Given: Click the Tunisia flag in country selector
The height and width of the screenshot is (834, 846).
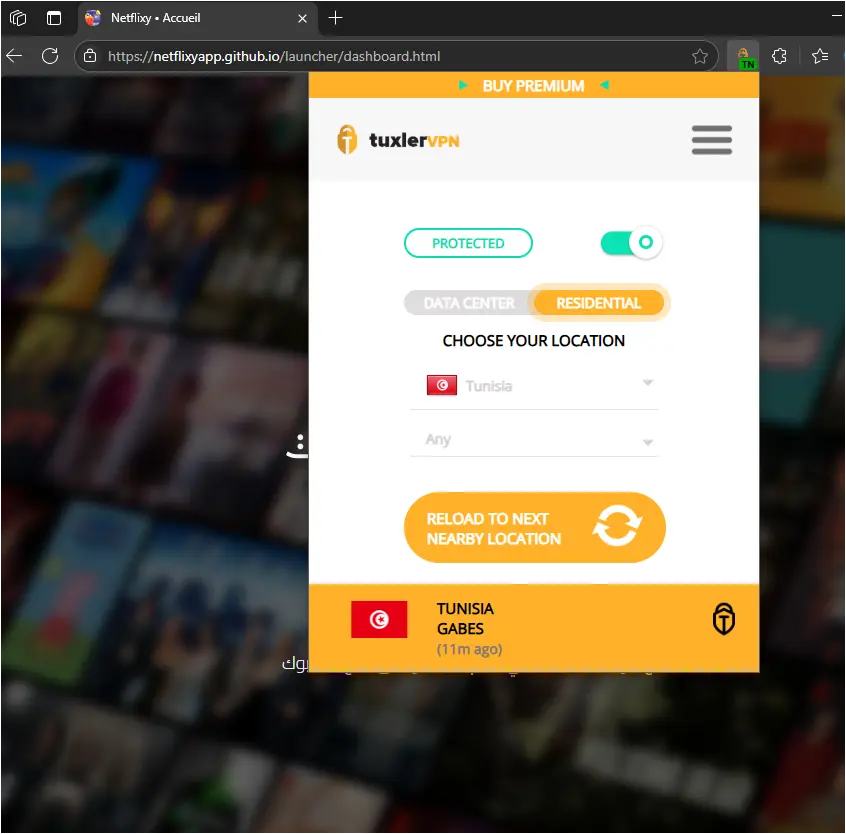Looking at the screenshot, I should [x=441, y=385].
